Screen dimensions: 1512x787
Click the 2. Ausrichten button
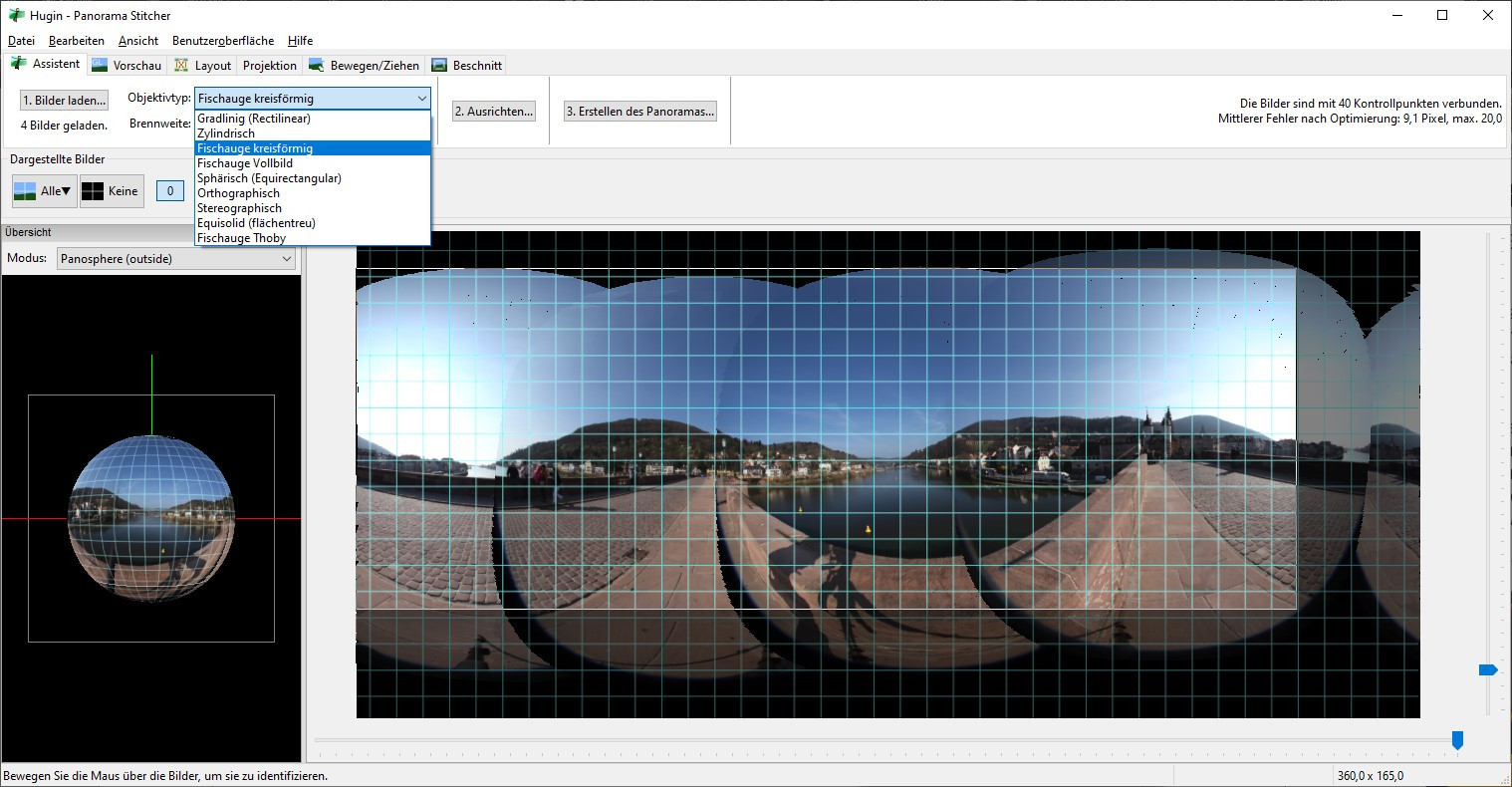[x=494, y=112]
